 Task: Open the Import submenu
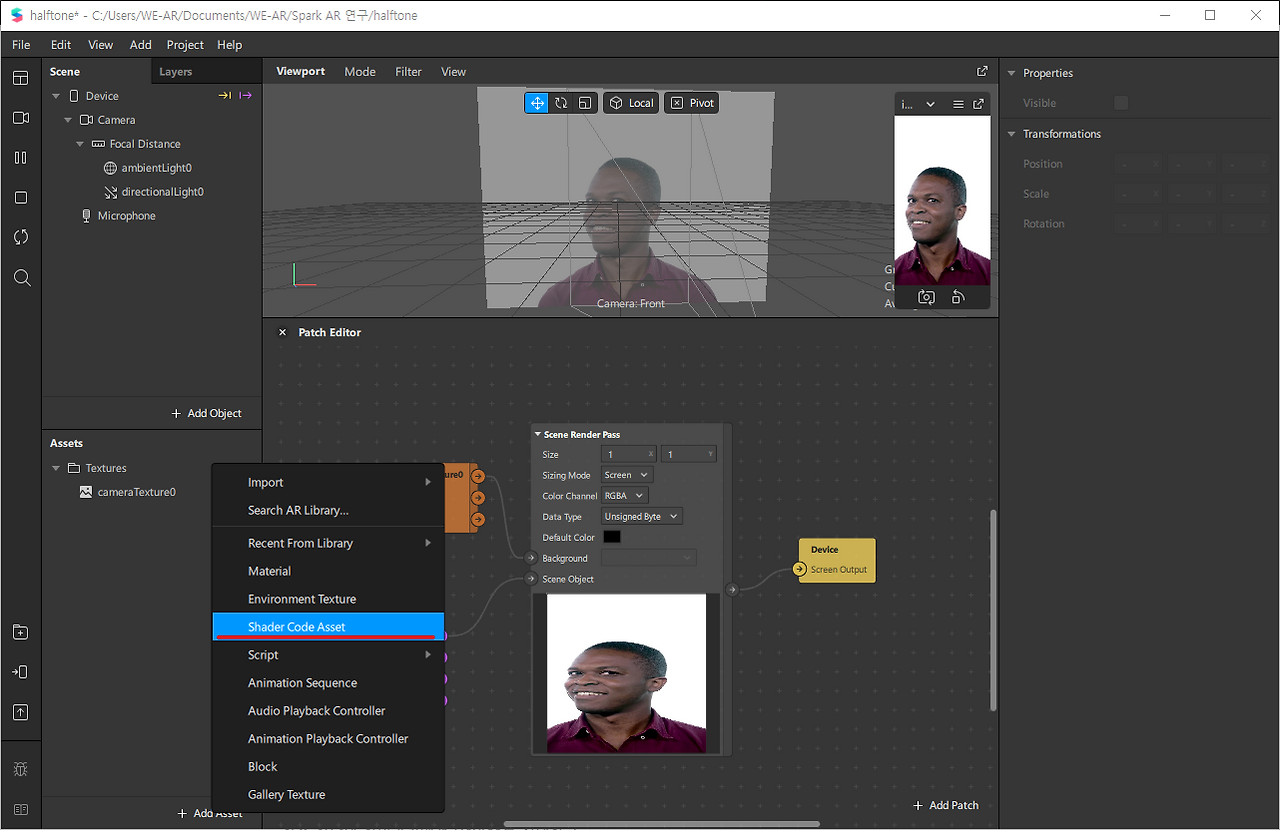[x=328, y=482]
